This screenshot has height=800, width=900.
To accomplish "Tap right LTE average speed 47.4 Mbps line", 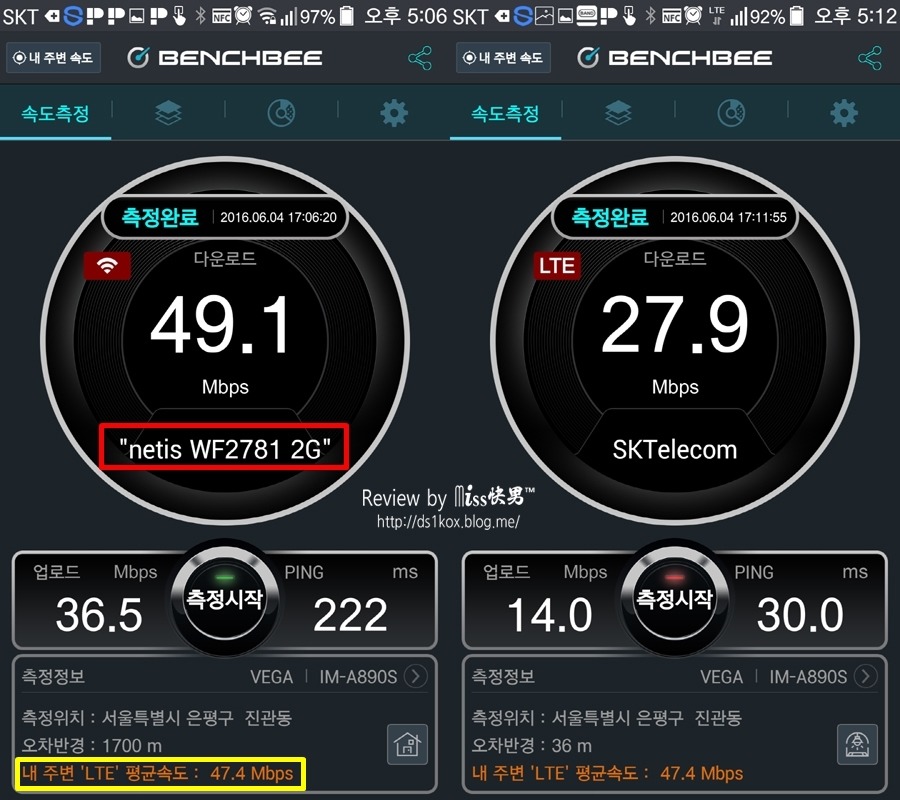I will coord(608,773).
